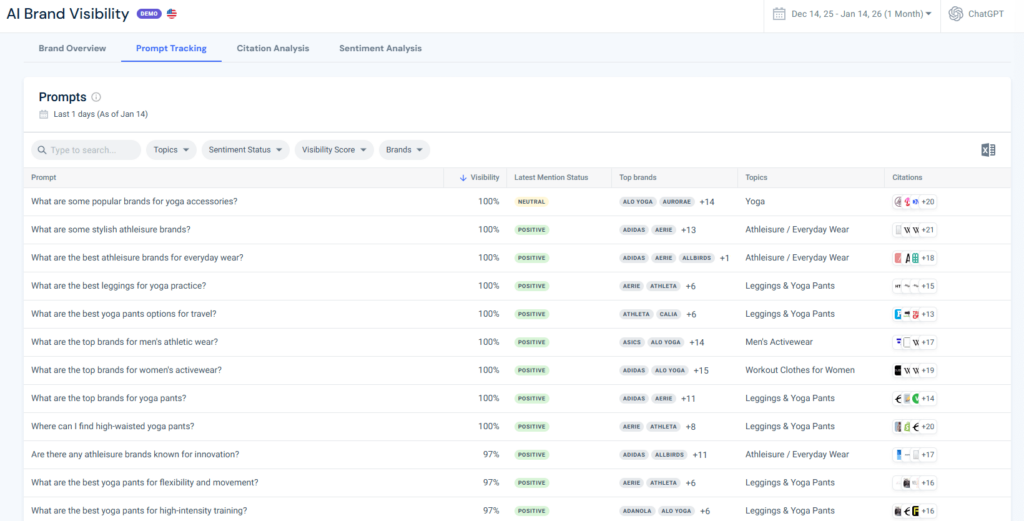
Task: Click the Visibility sort arrow icon
Action: pyautogui.click(x=463, y=177)
